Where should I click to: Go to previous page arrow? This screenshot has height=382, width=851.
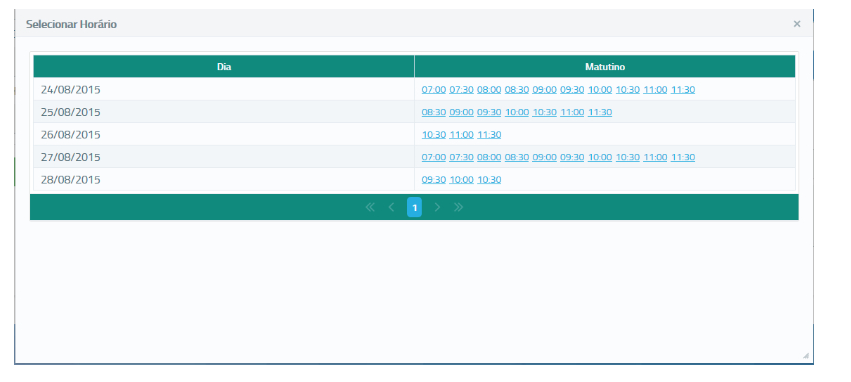coord(391,207)
